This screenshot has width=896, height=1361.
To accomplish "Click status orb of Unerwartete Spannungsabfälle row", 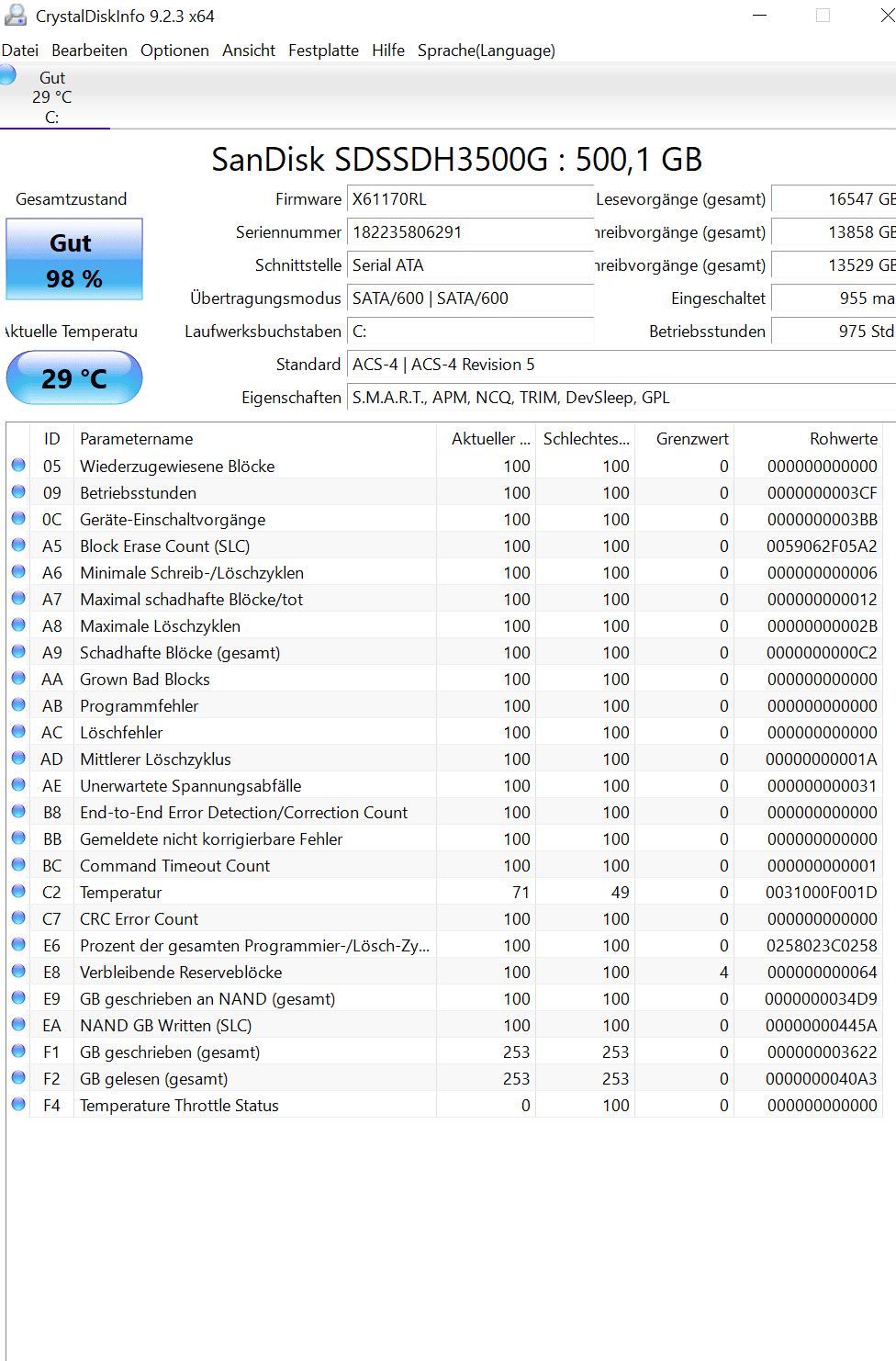I will [18, 784].
